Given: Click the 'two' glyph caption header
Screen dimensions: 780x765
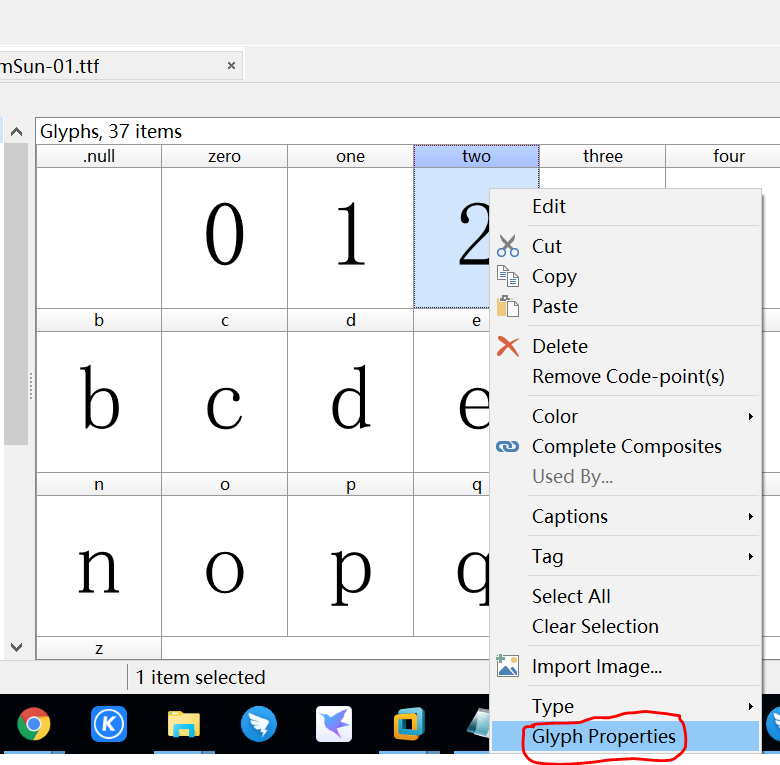Looking at the screenshot, I should (x=477, y=156).
